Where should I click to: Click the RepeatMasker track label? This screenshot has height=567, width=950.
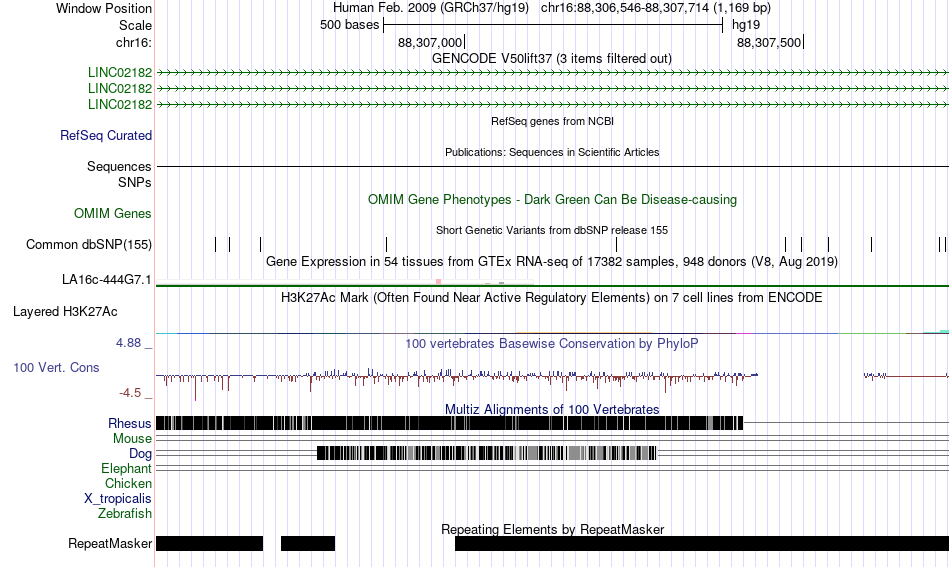(x=110, y=543)
